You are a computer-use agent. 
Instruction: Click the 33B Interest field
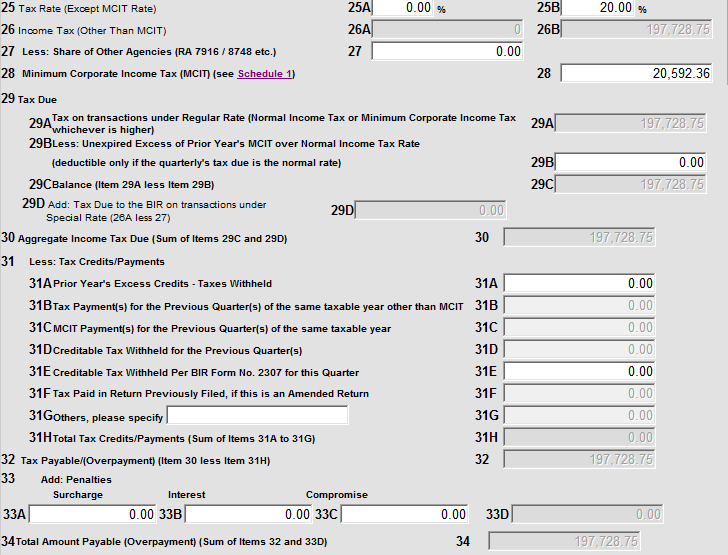[249, 514]
